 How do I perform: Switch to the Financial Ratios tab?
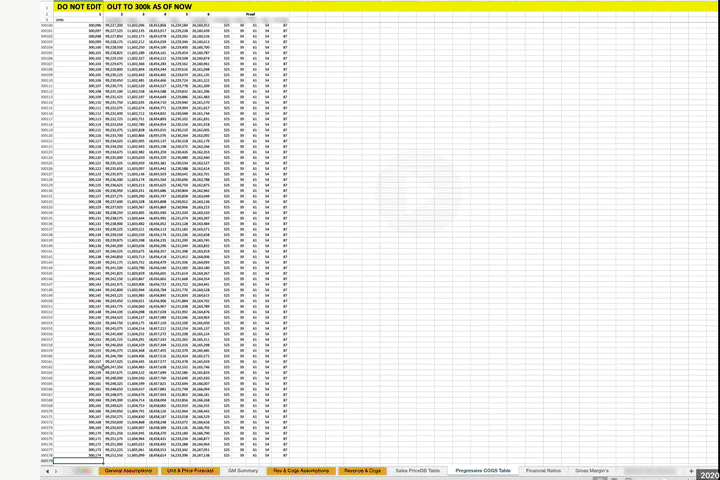(543, 469)
